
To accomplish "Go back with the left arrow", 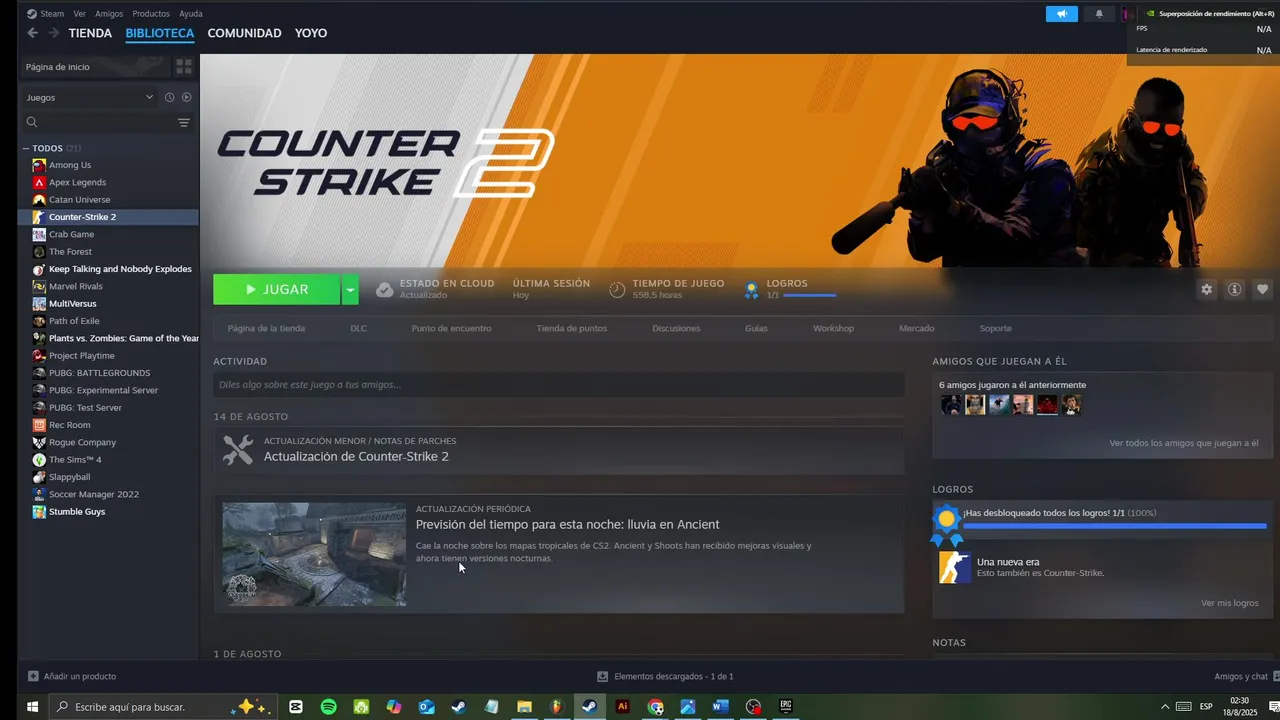I will point(32,33).
